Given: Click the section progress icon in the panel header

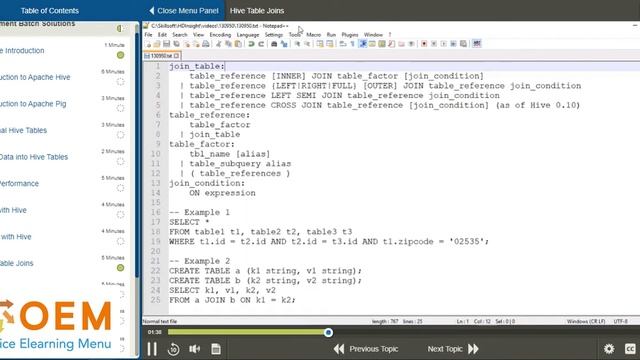Looking at the screenshot, I should (x=120, y=29).
